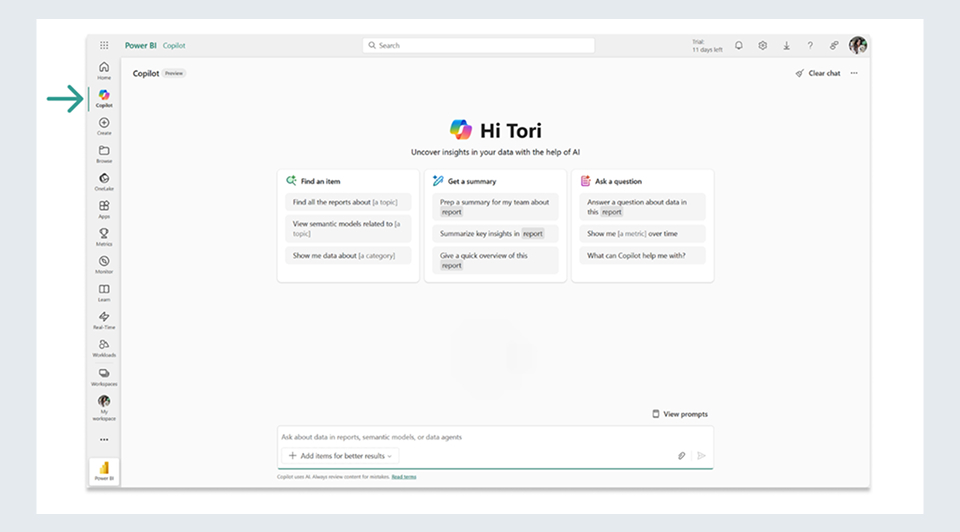The image size is (960, 532).
Task: Choose prompt What can Copilot help me with
Action: coord(642,255)
